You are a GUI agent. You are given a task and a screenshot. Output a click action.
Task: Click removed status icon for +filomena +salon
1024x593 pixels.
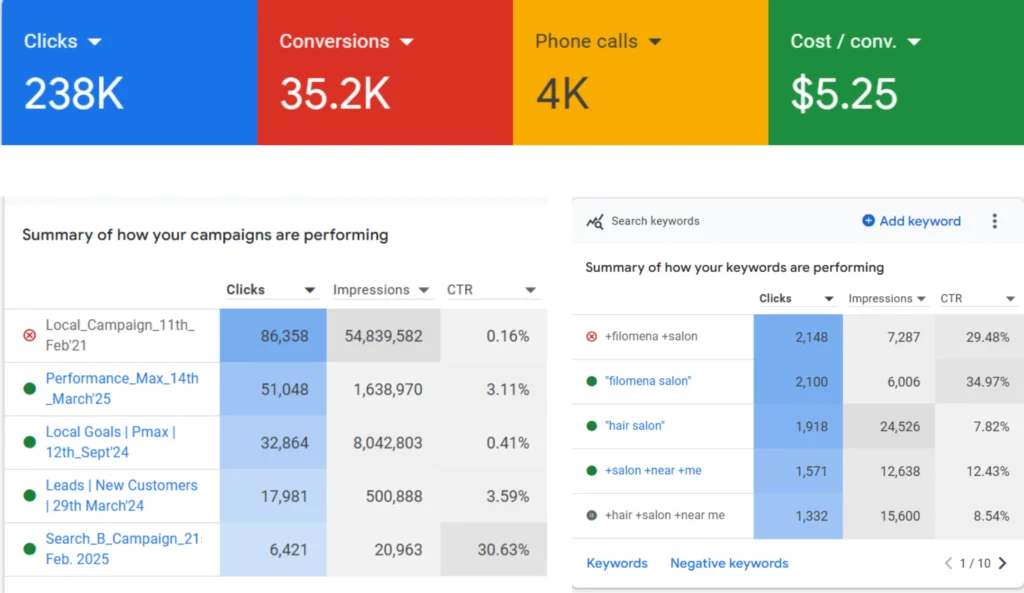591,337
